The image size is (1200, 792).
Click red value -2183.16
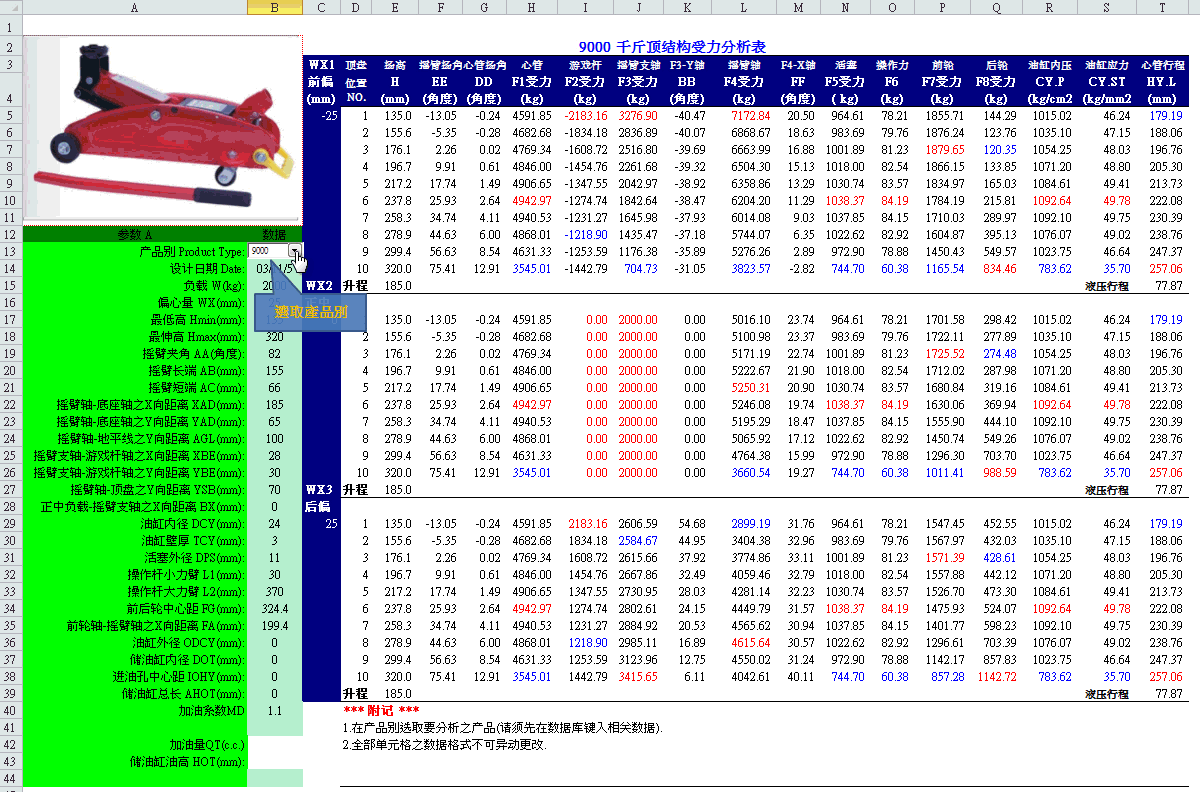(x=585, y=115)
